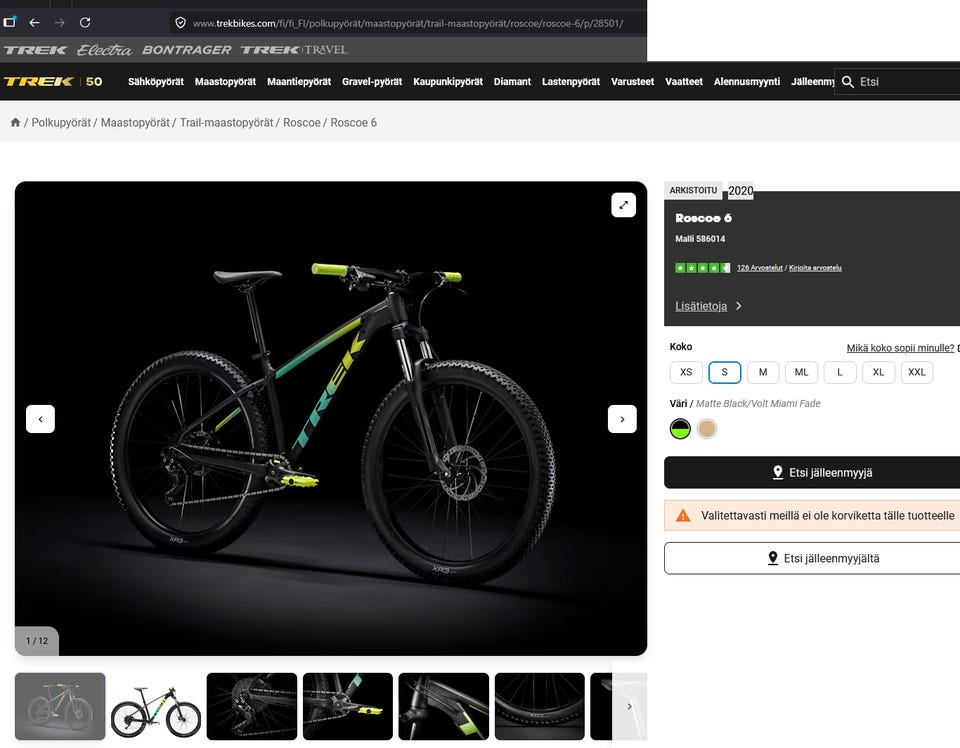Expand the bike image to fullscreen
This screenshot has width=960, height=748.
623,205
